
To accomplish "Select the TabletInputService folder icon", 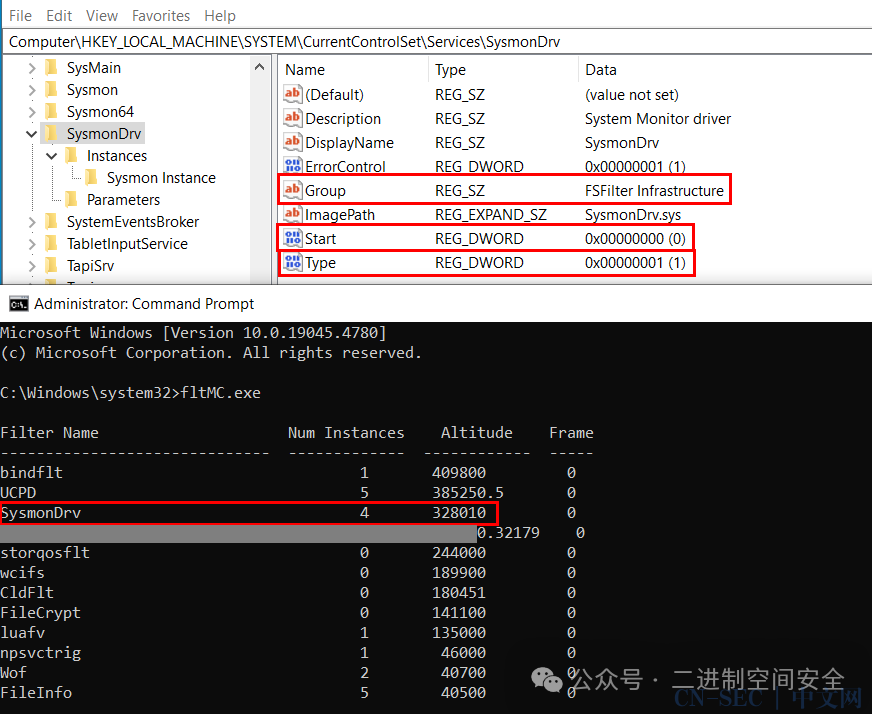I will 51,243.
